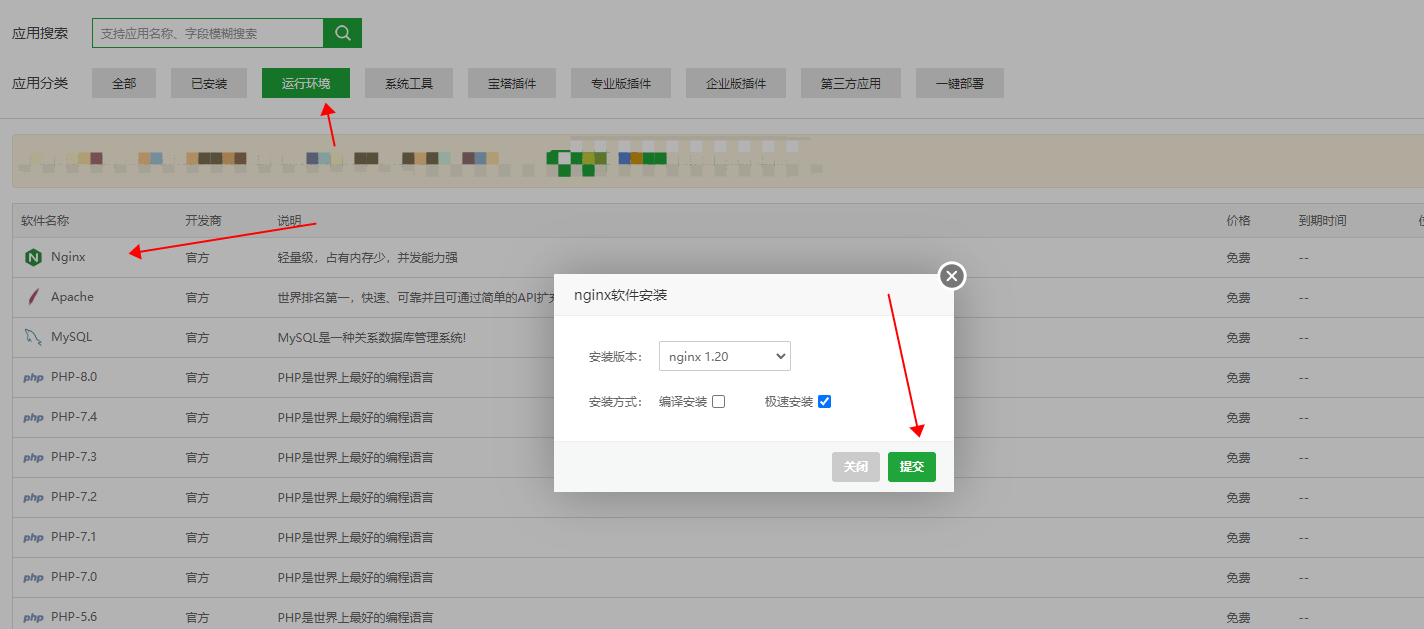Click the 到期时间 column header

(x=1323, y=221)
